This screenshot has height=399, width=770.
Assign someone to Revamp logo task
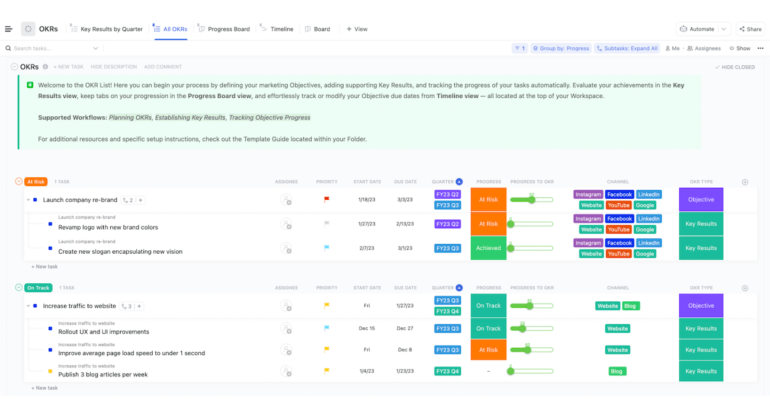point(286,224)
